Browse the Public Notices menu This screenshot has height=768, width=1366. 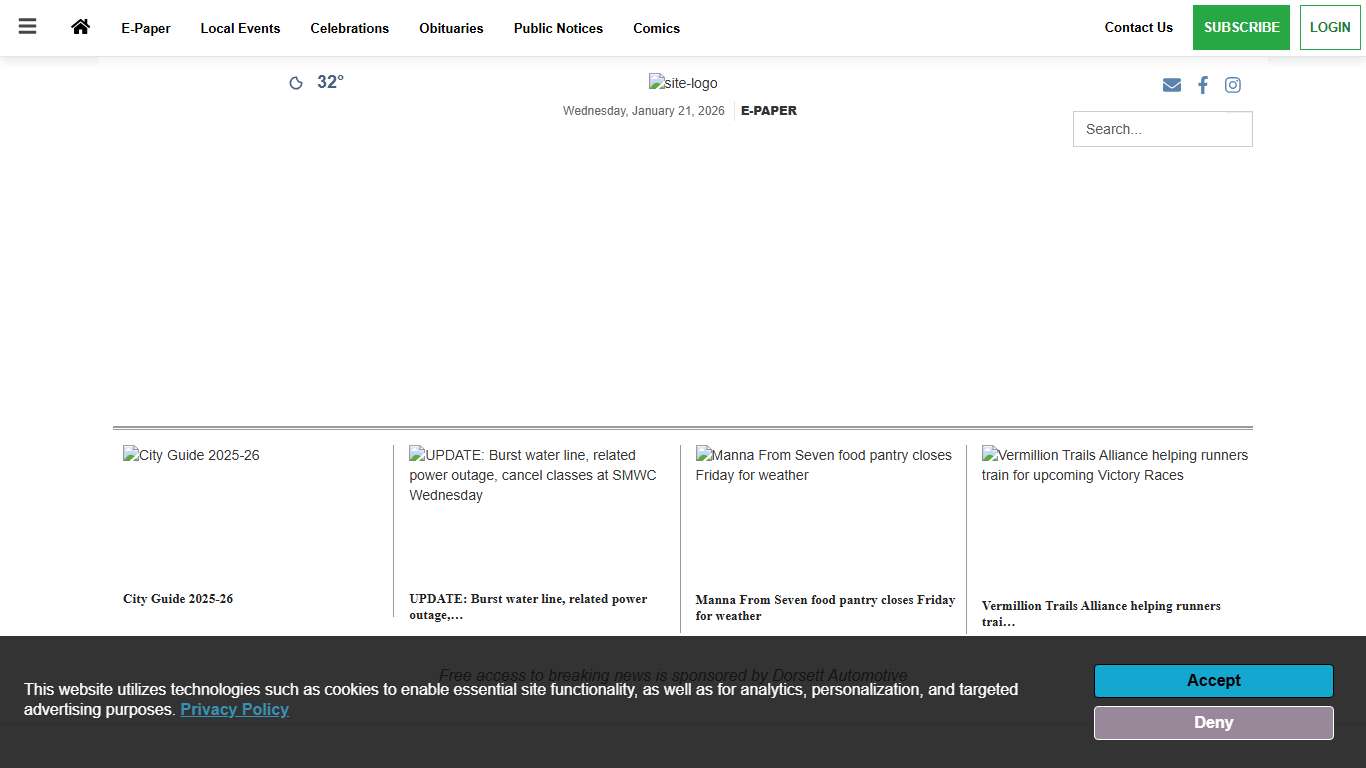coord(558,28)
